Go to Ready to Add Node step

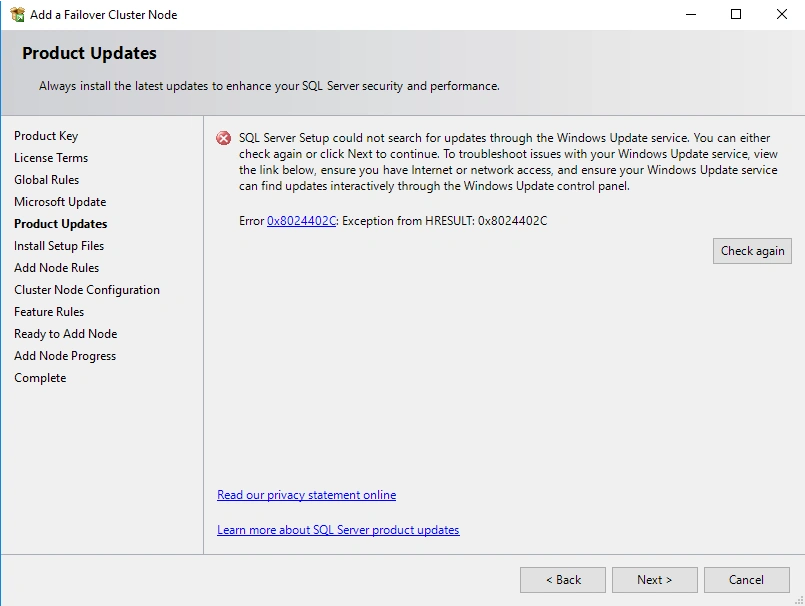click(66, 334)
